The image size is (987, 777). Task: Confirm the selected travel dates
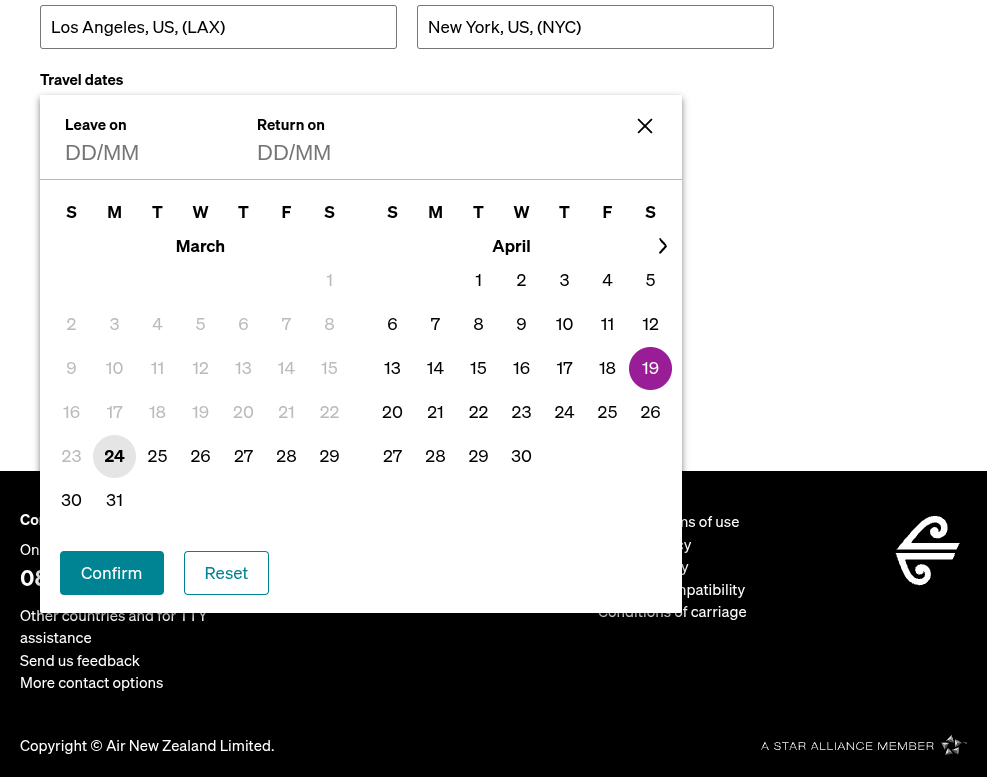click(112, 573)
